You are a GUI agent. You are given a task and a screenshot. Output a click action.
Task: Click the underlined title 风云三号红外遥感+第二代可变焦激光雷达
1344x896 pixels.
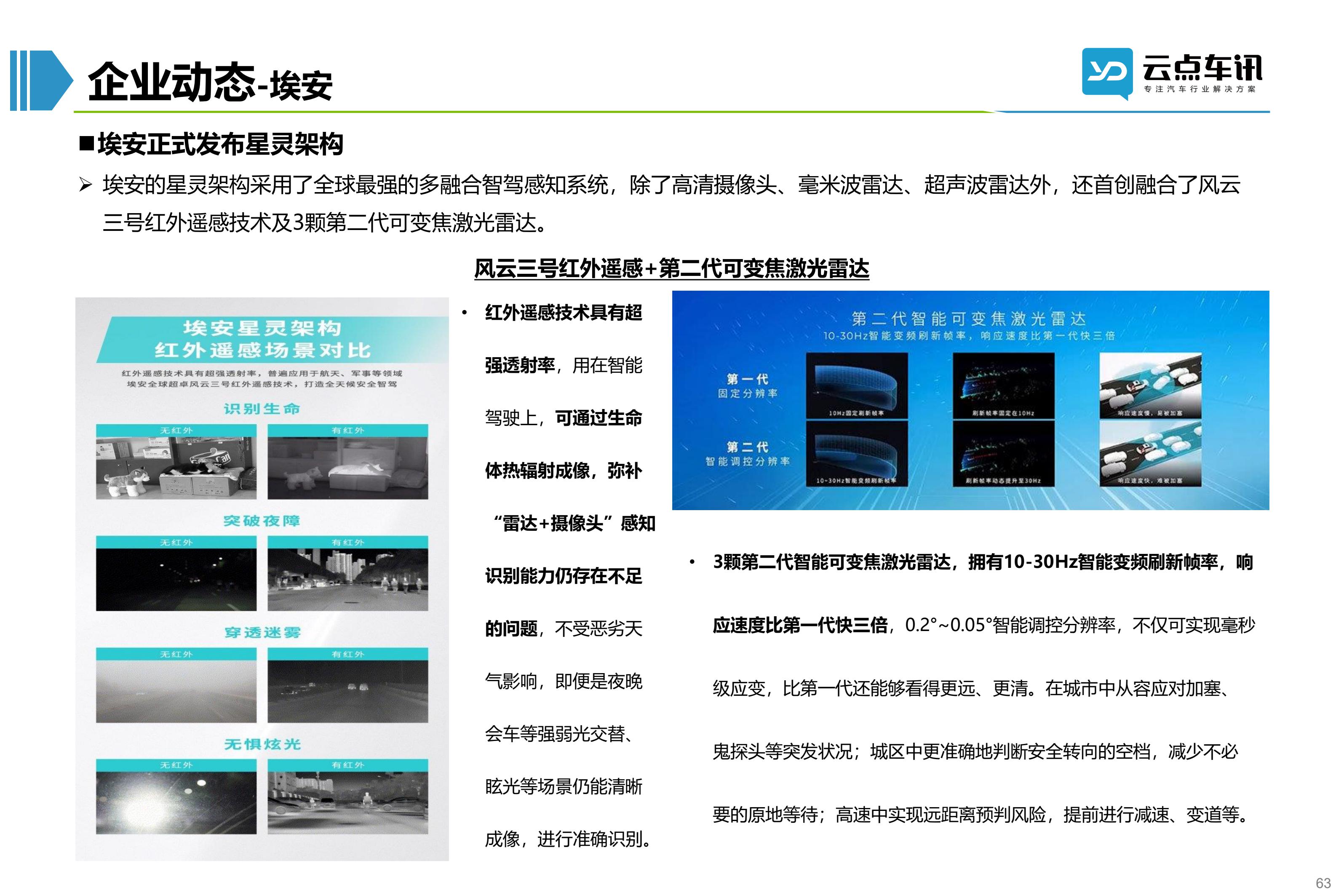click(x=671, y=269)
